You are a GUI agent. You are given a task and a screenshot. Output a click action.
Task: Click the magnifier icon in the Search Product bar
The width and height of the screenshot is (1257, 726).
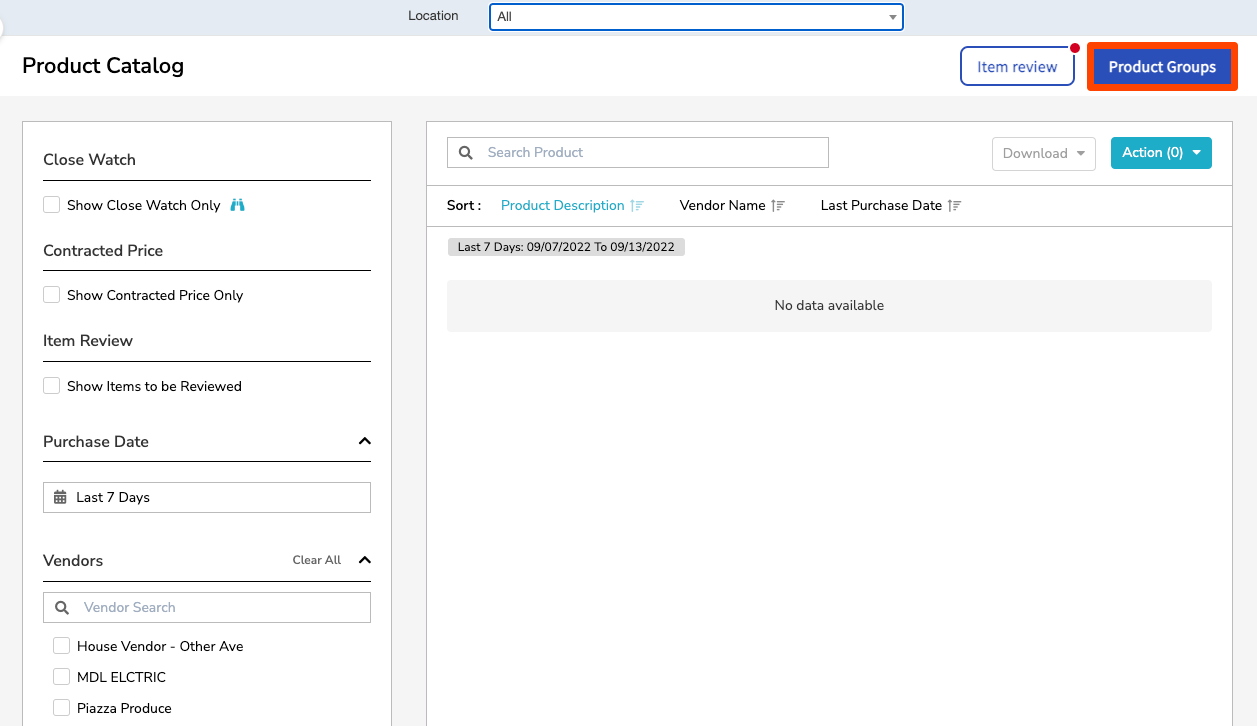click(x=465, y=152)
